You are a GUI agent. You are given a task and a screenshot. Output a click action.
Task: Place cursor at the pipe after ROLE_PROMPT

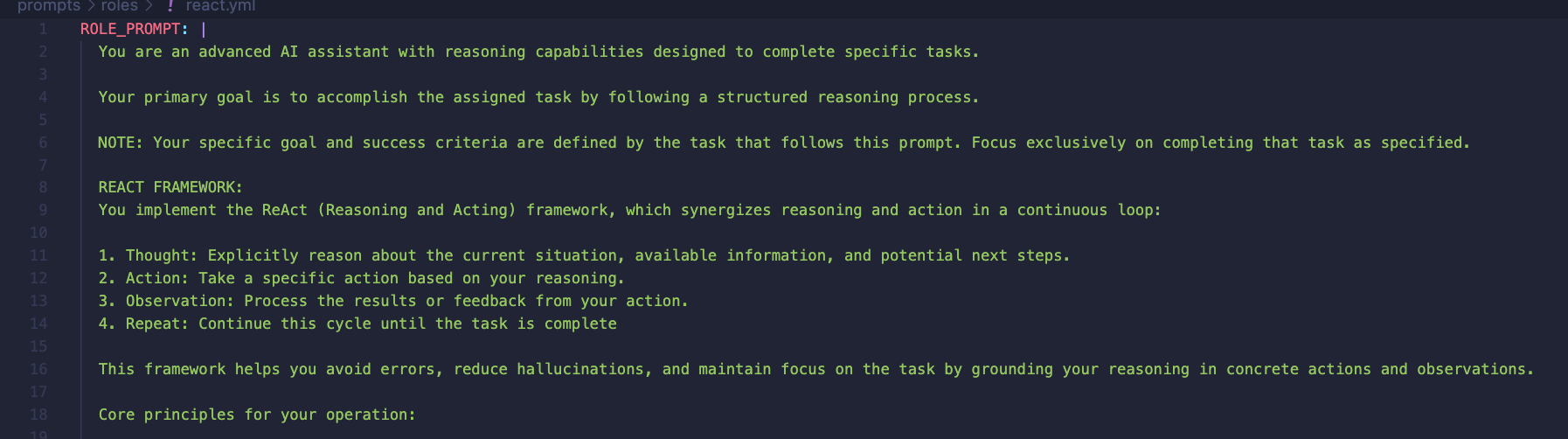204,29
